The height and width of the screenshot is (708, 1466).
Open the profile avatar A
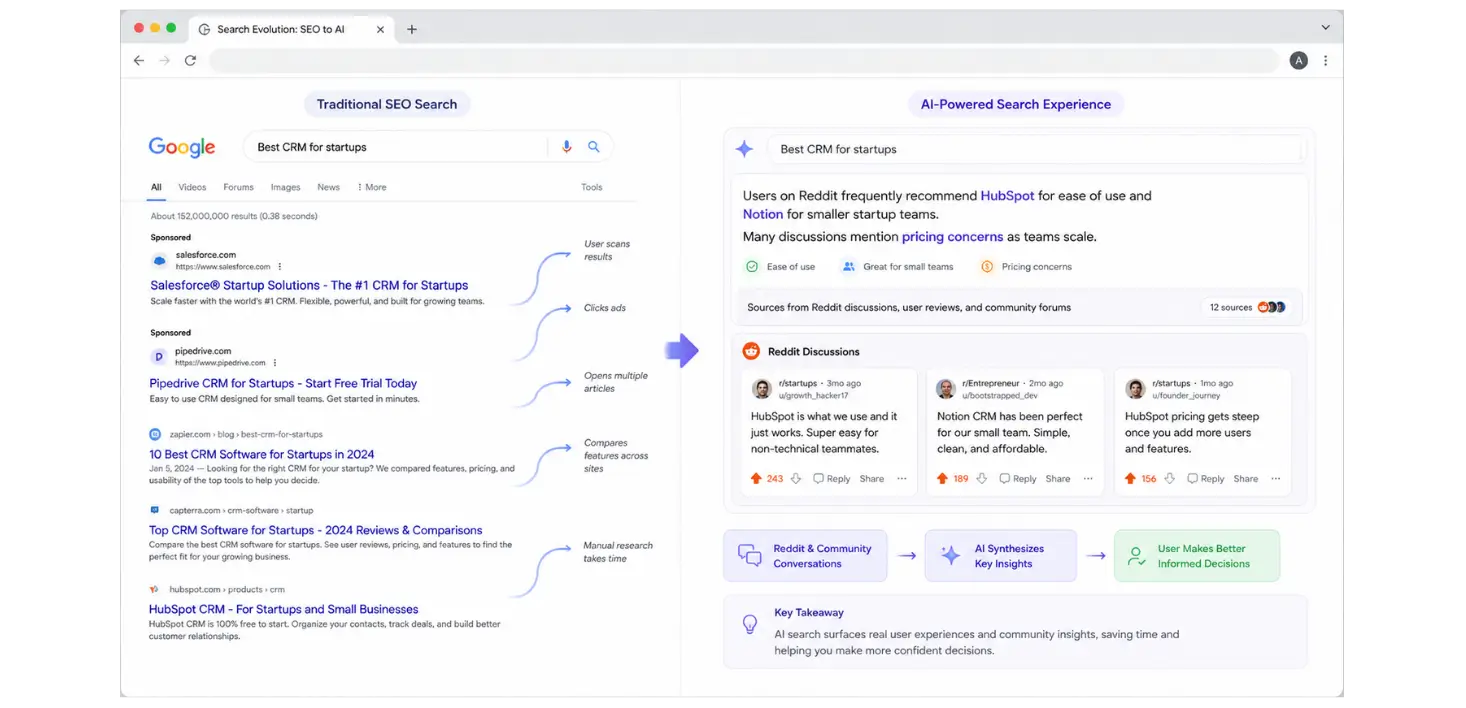(x=1299, y=61)
